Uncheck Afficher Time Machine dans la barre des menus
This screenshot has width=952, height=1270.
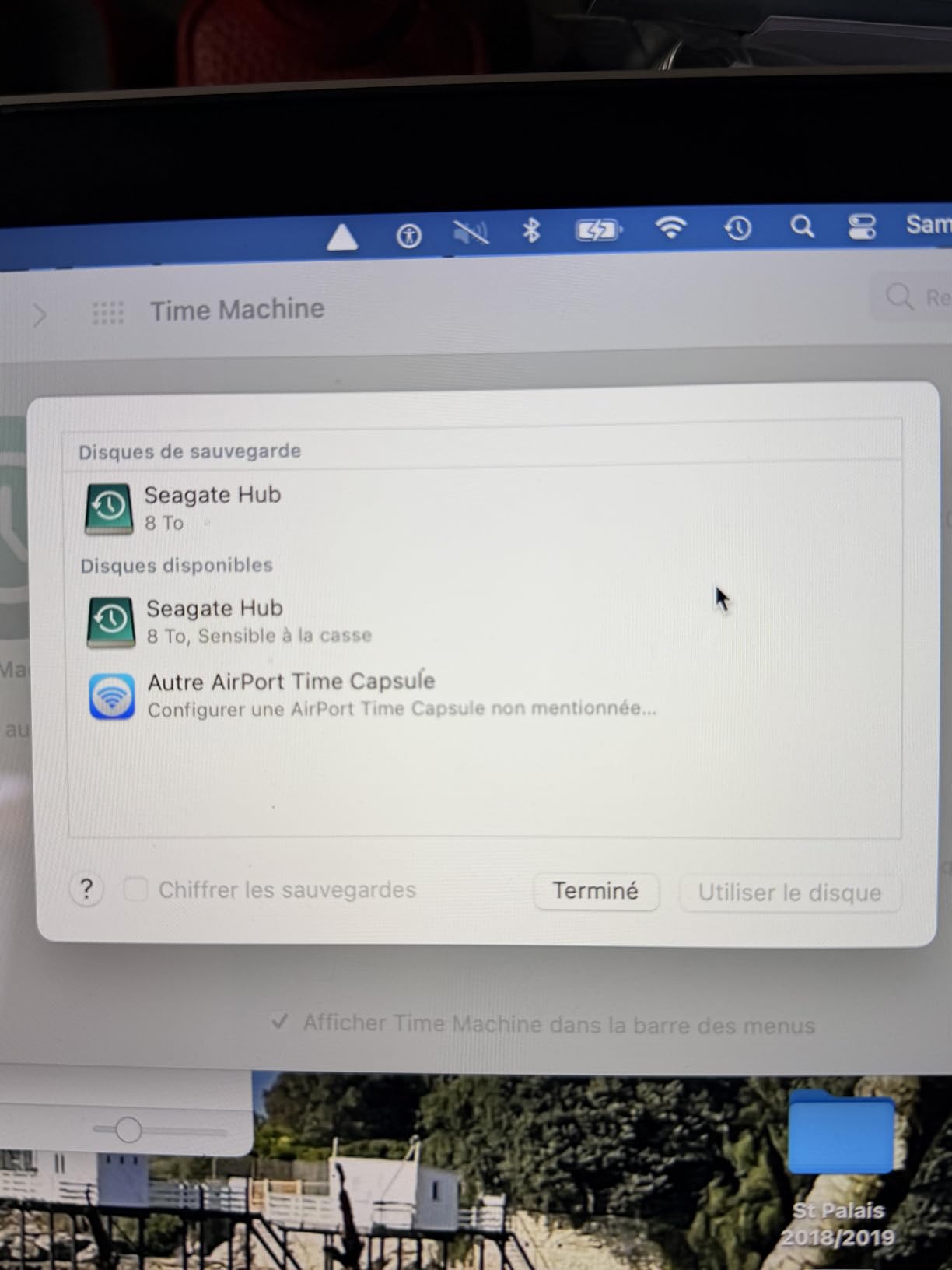pyautogui.click(x=279, y=1021)
